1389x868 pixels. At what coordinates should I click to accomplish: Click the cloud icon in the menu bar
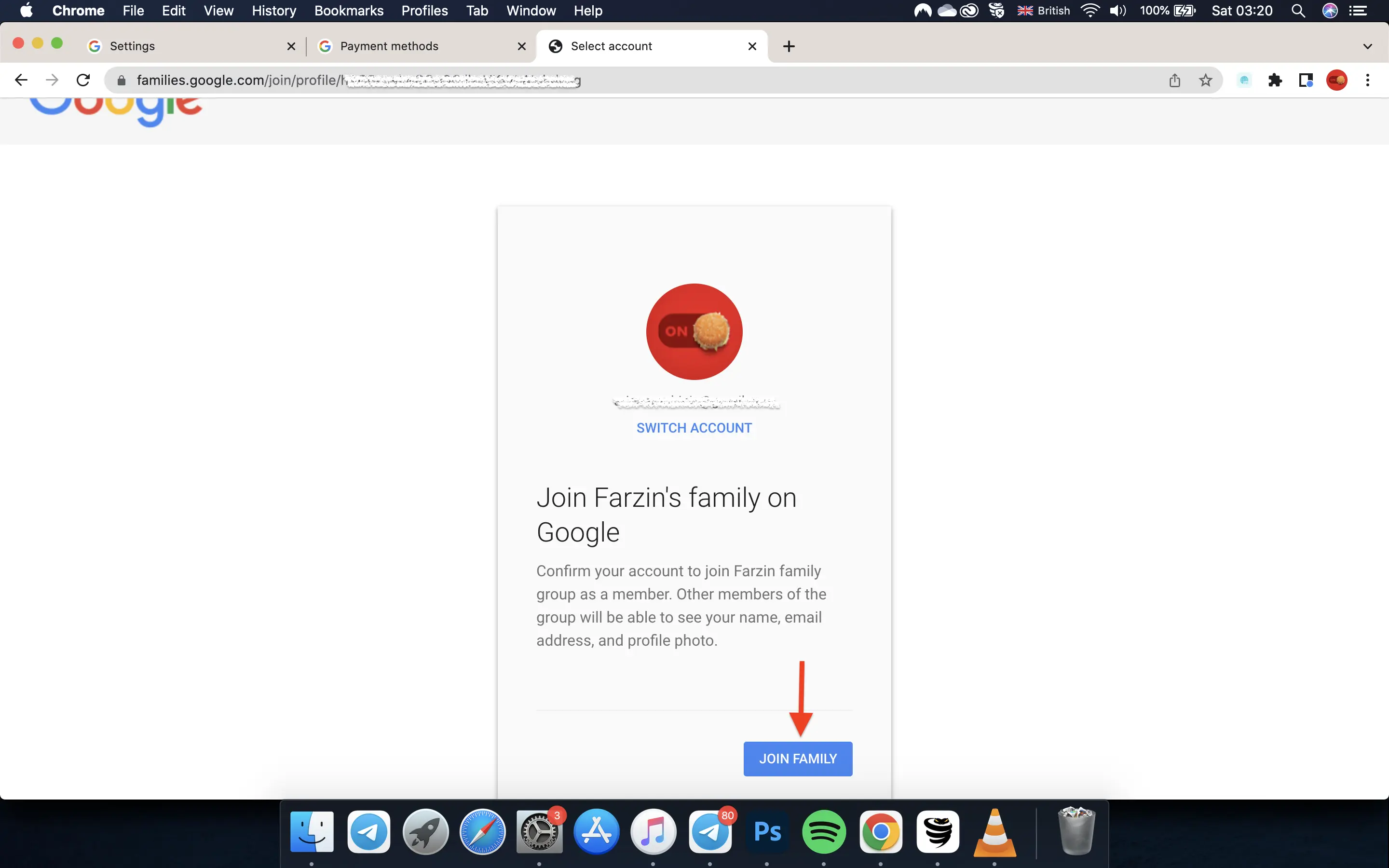pyautogui.click(x=947, y=11)
